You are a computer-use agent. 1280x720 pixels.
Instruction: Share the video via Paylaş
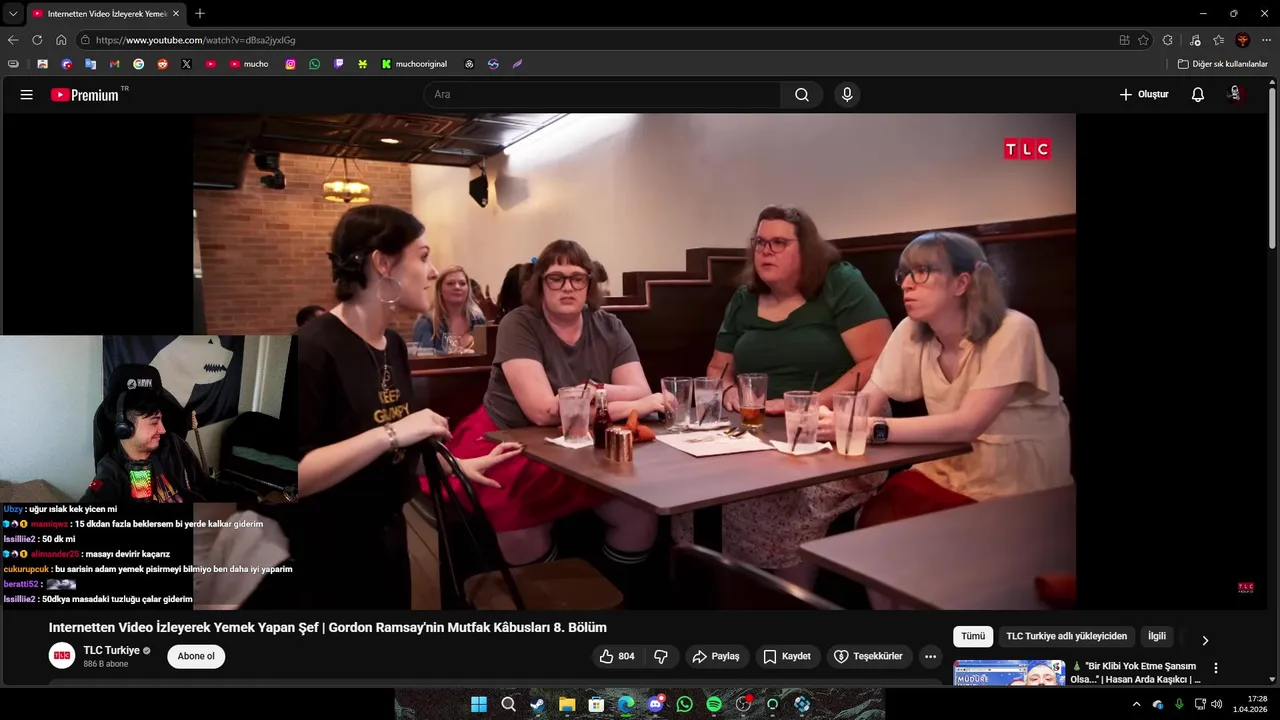tap(716, 657)
